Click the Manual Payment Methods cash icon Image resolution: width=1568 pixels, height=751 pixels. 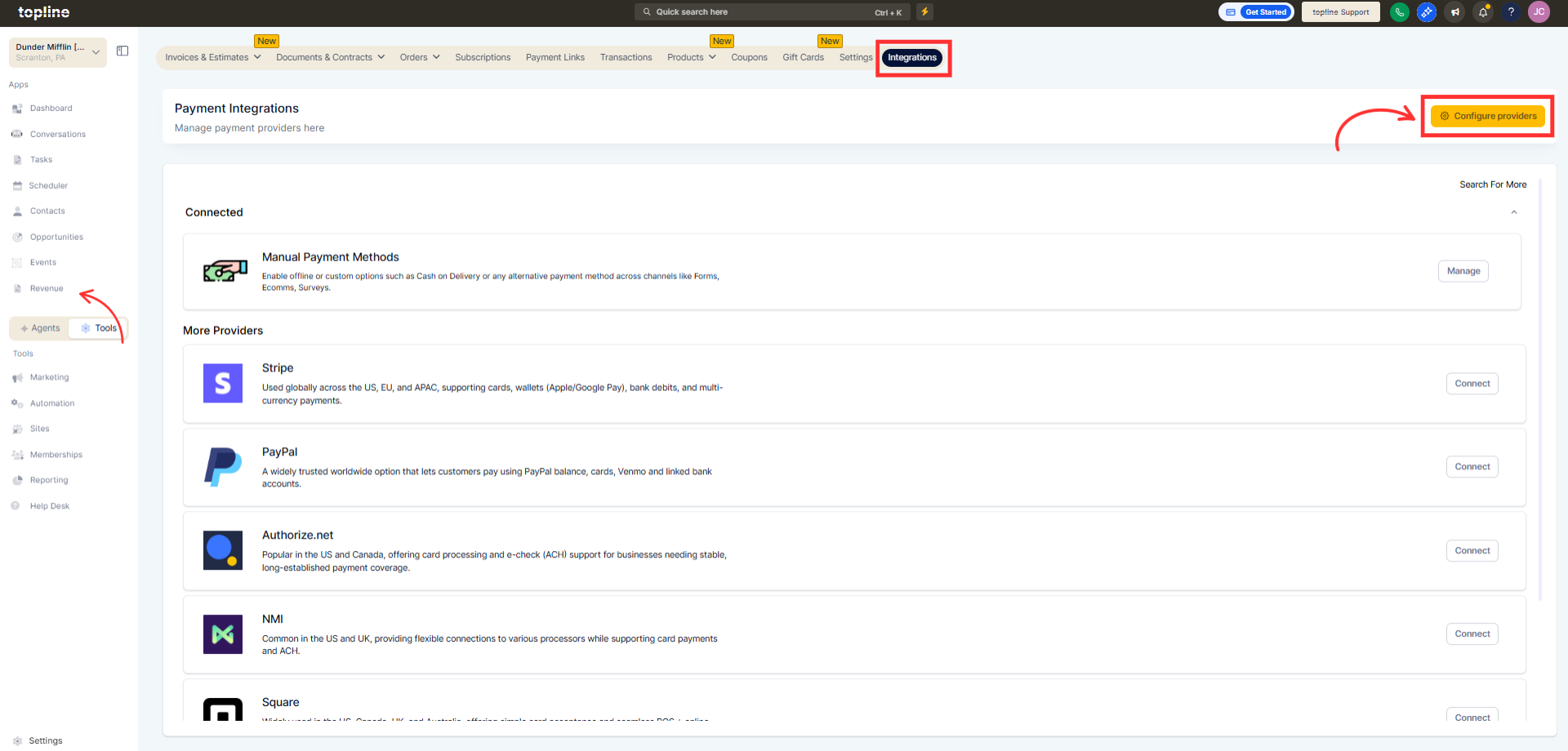pyautogui.click(x=225, y=271)
